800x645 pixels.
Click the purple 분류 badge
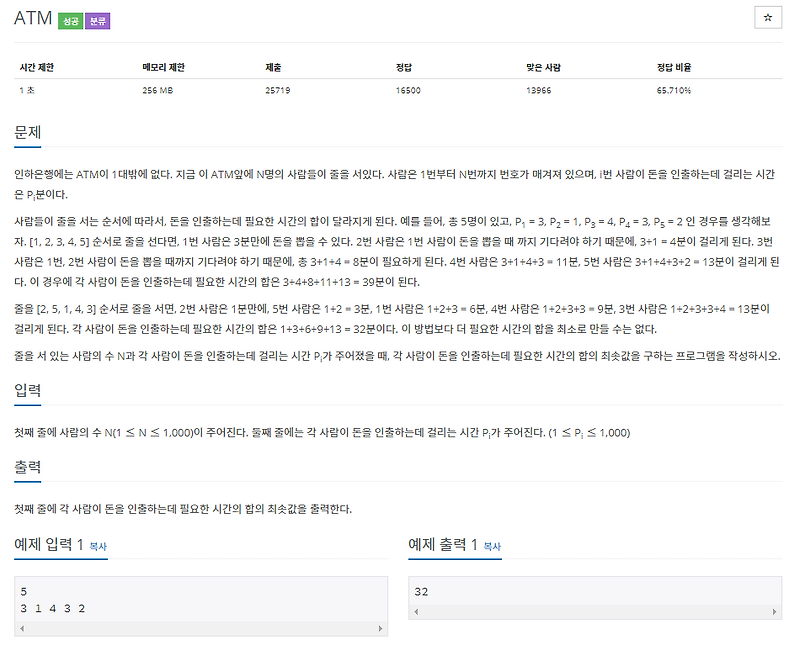pos(99,17)
